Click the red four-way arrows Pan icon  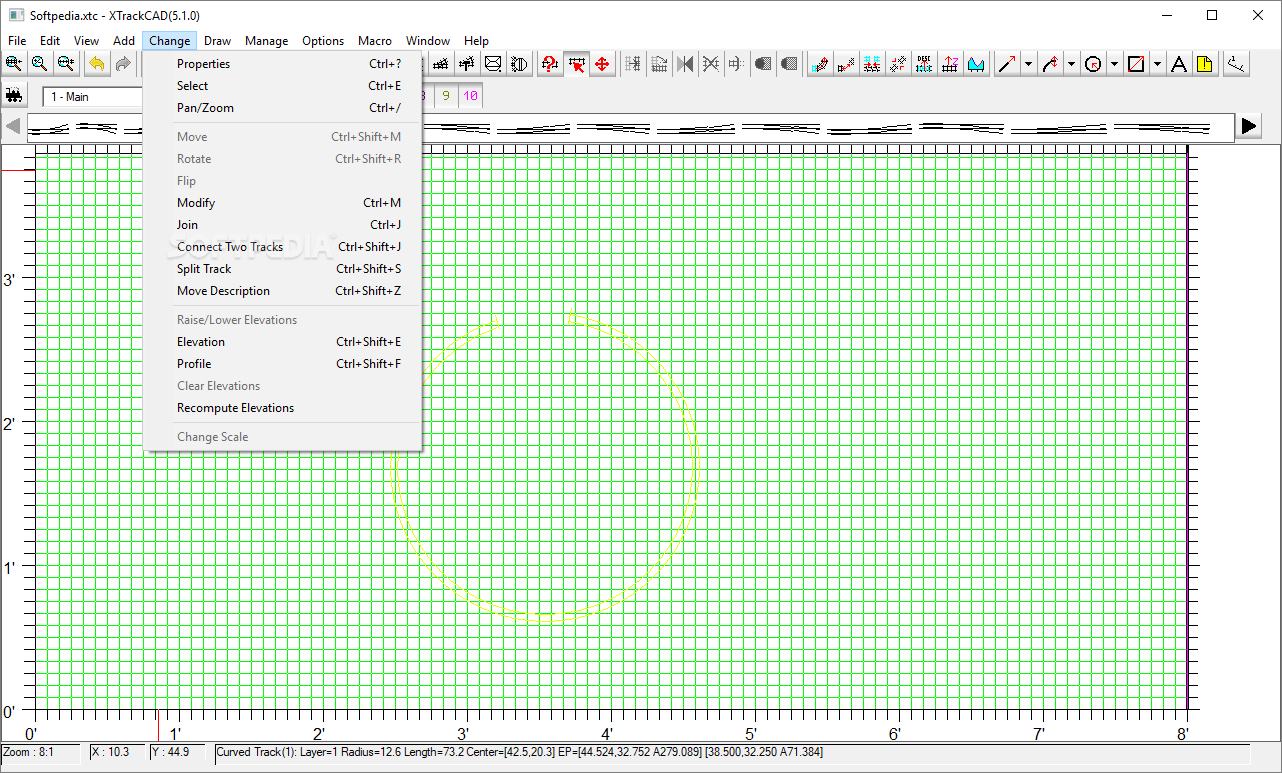[602, 64]
